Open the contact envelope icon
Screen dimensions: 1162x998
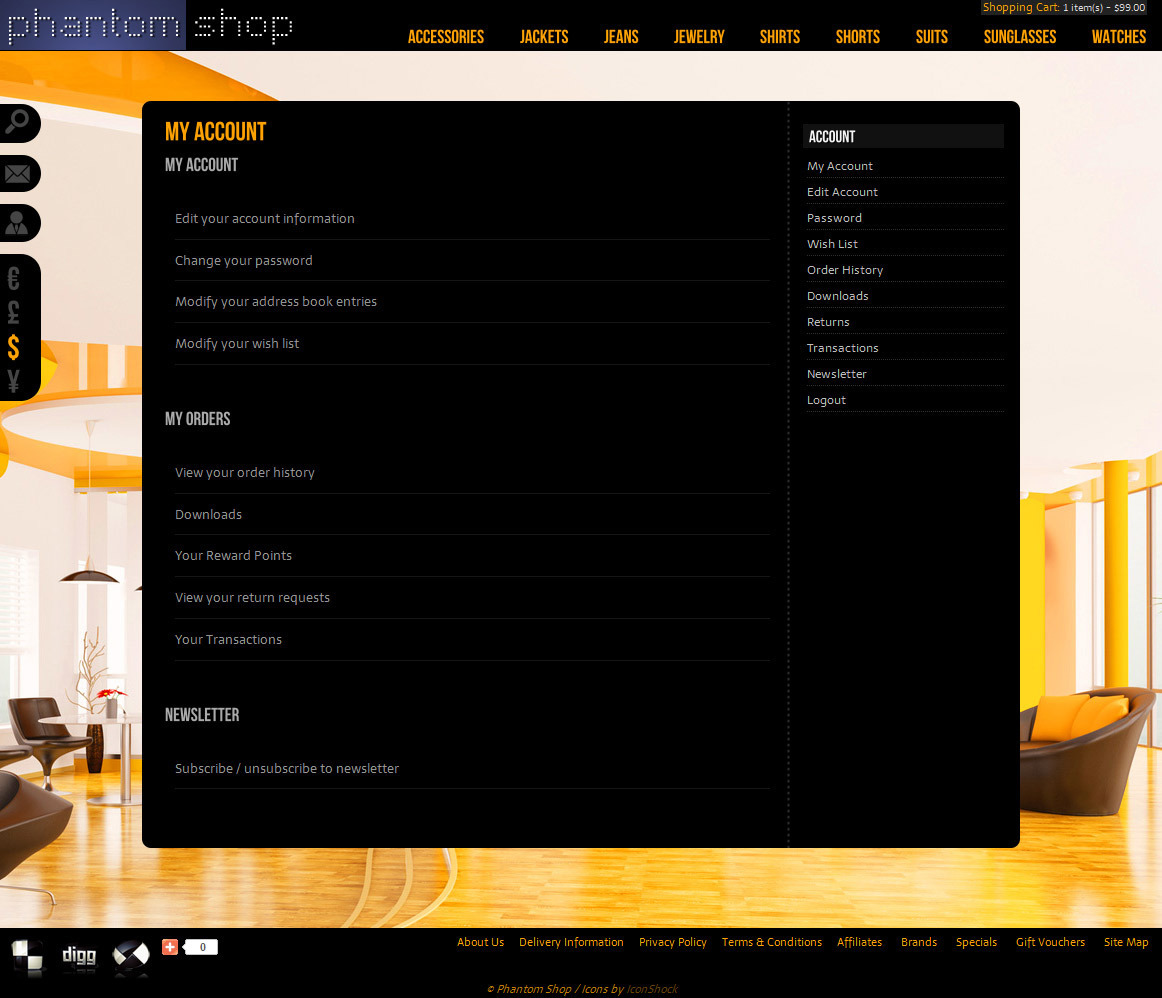[x=17, y=173]
